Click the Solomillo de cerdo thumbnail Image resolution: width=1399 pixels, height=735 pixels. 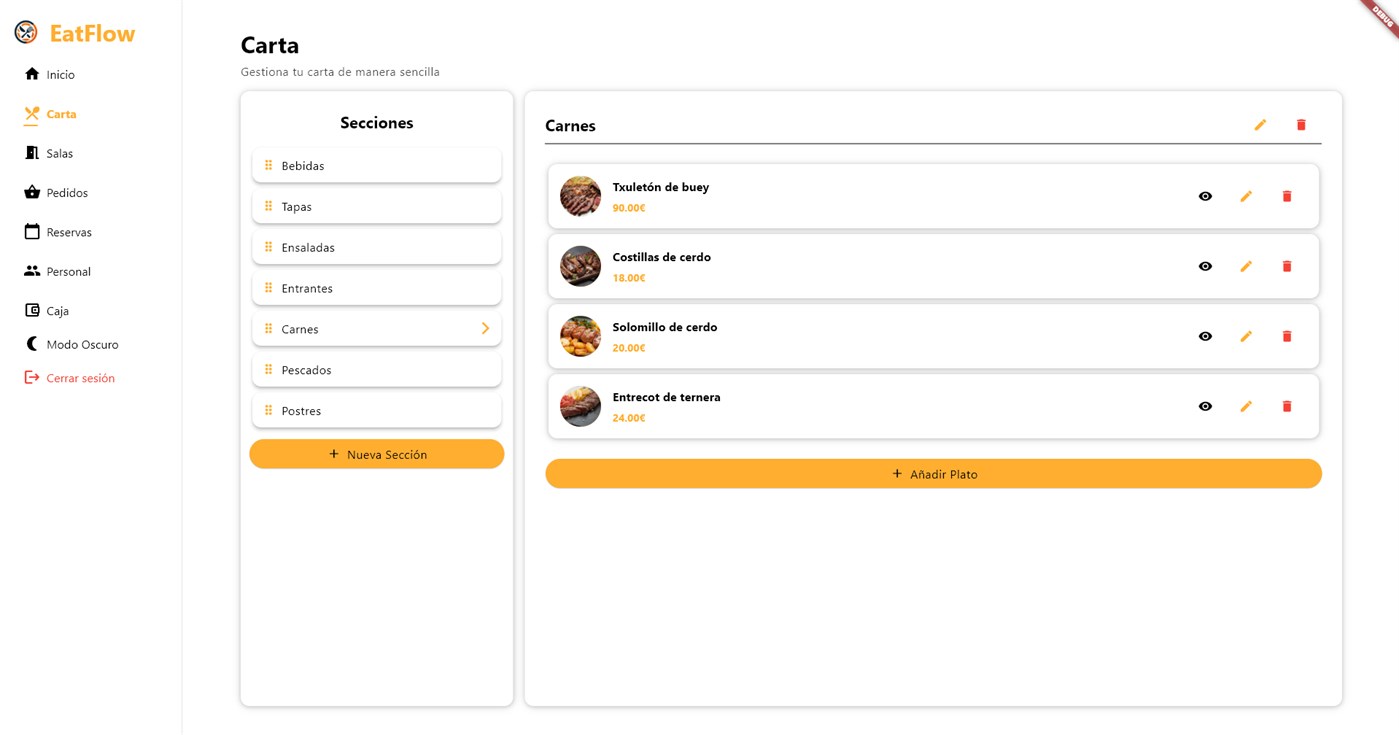click(x=580, y=336)
